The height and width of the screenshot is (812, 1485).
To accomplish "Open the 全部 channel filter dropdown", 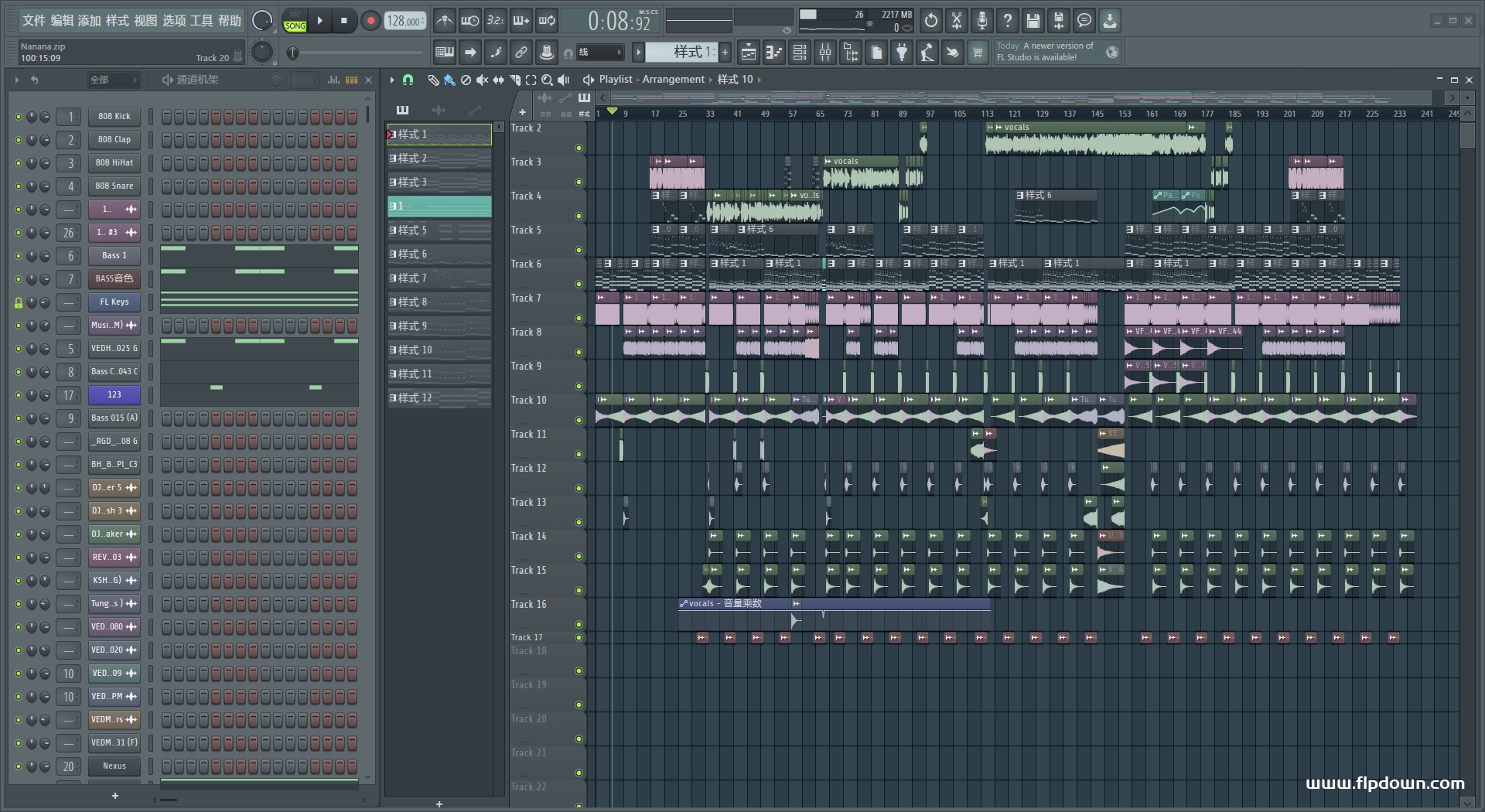I will pos(113,80).
